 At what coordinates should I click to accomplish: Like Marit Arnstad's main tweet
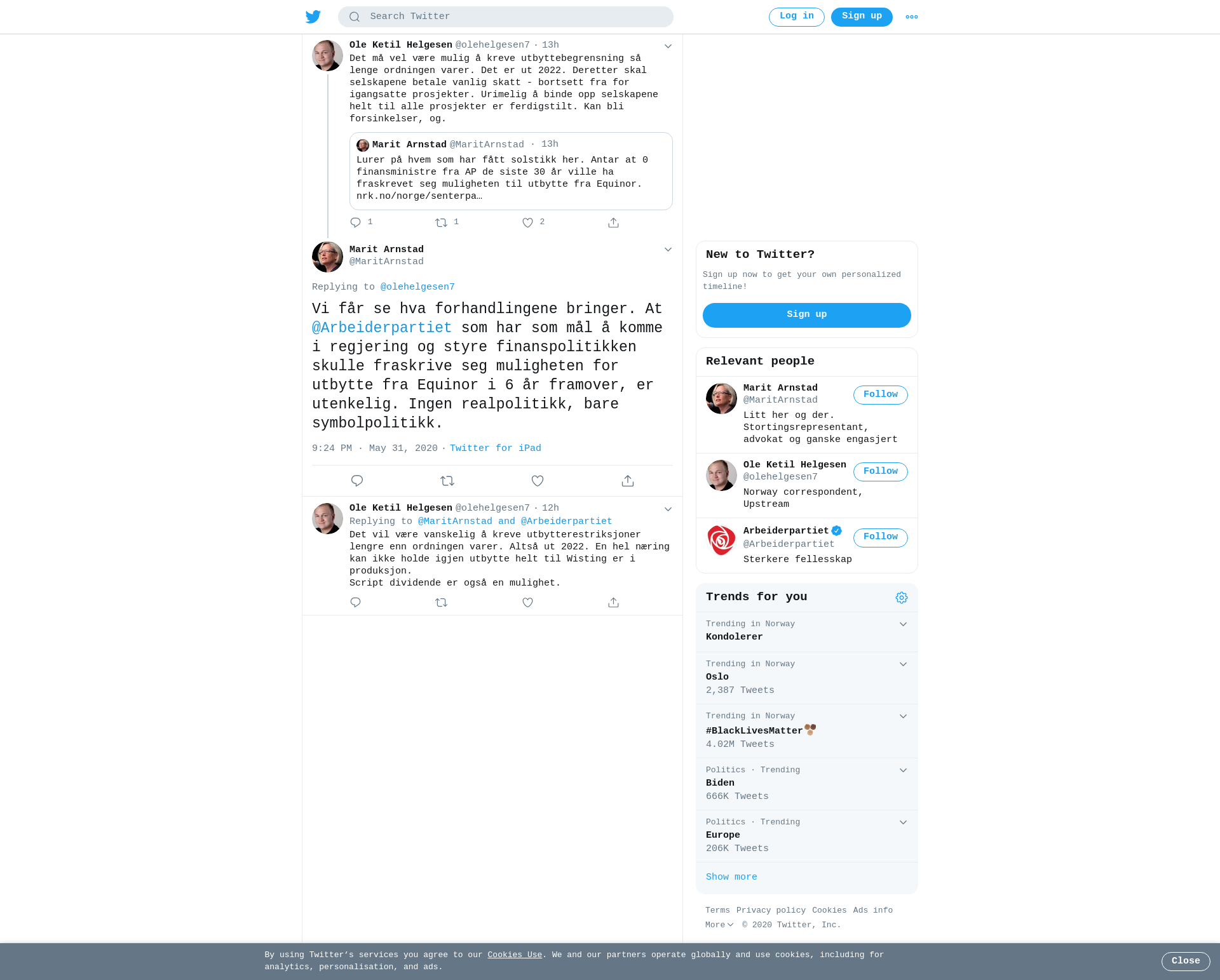click(538, 481)
